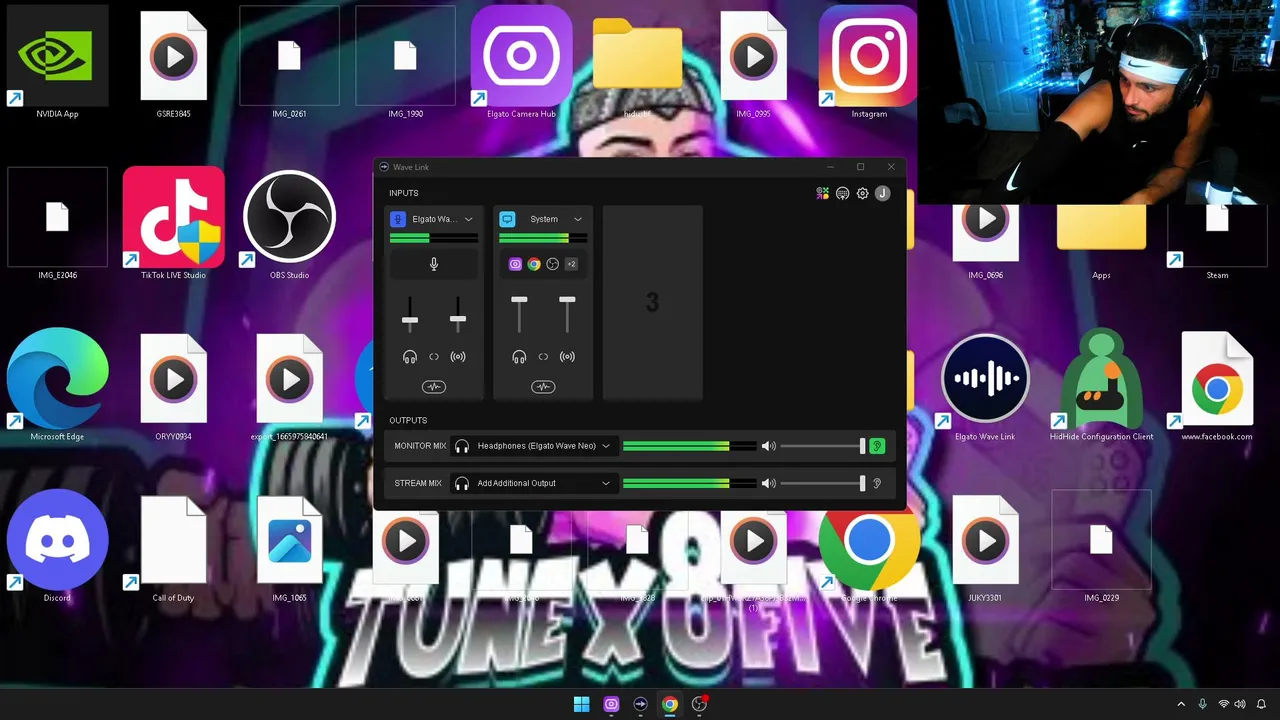Select the GSRE3845 video file

(173, 63)
